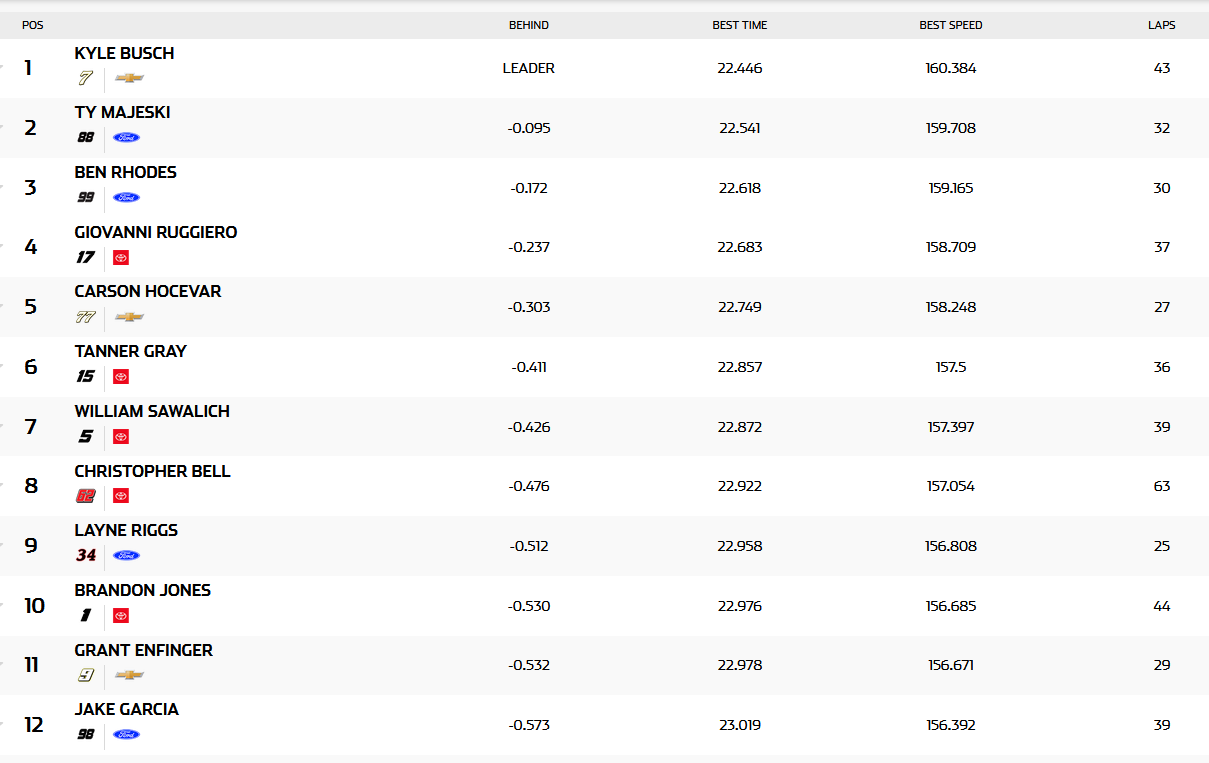The width and height of the screenshot is (1209, 763).
Task: Expand the row arrow beside position 3
Action: click(2, 187)
